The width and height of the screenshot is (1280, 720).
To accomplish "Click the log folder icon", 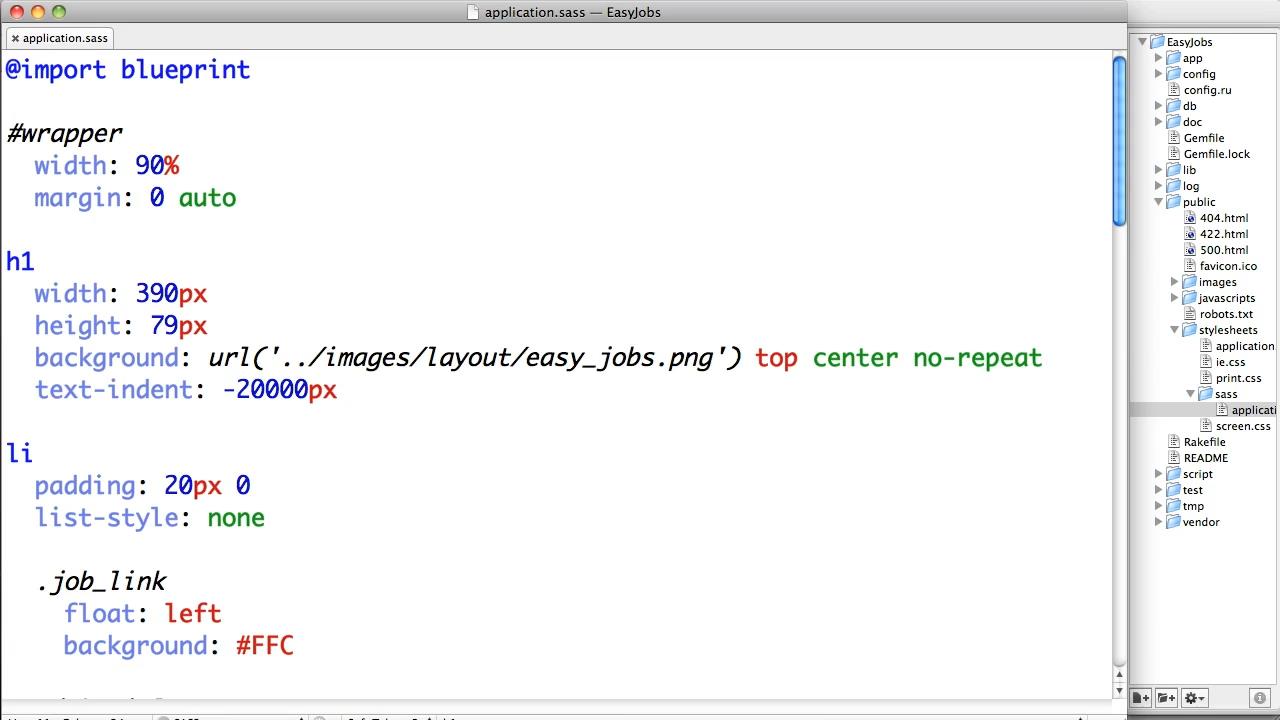I will click(1174, 186).
